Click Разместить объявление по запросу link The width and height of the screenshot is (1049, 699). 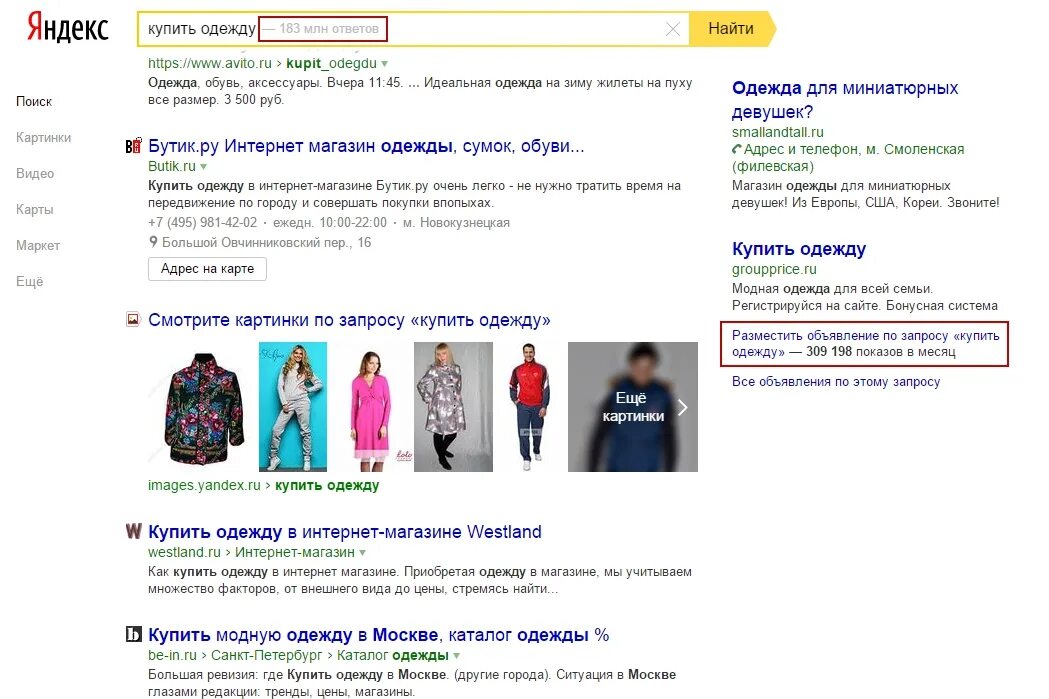pos(866,344)
